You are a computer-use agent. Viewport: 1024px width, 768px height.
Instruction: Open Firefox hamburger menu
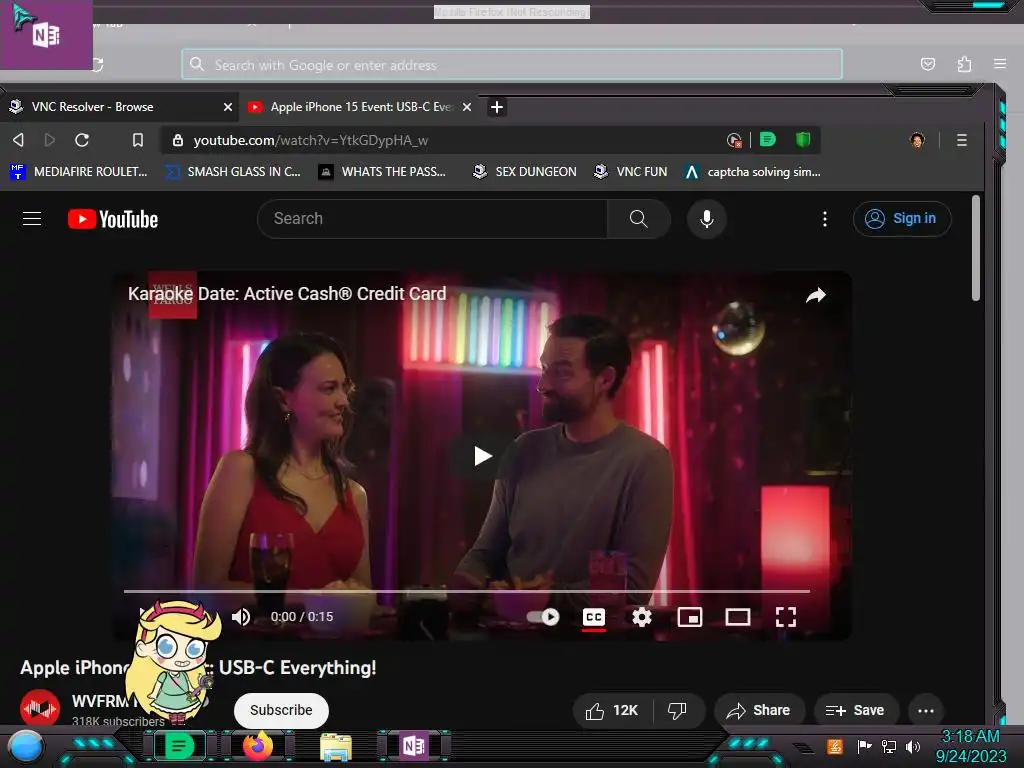[x=1000, y=64]
